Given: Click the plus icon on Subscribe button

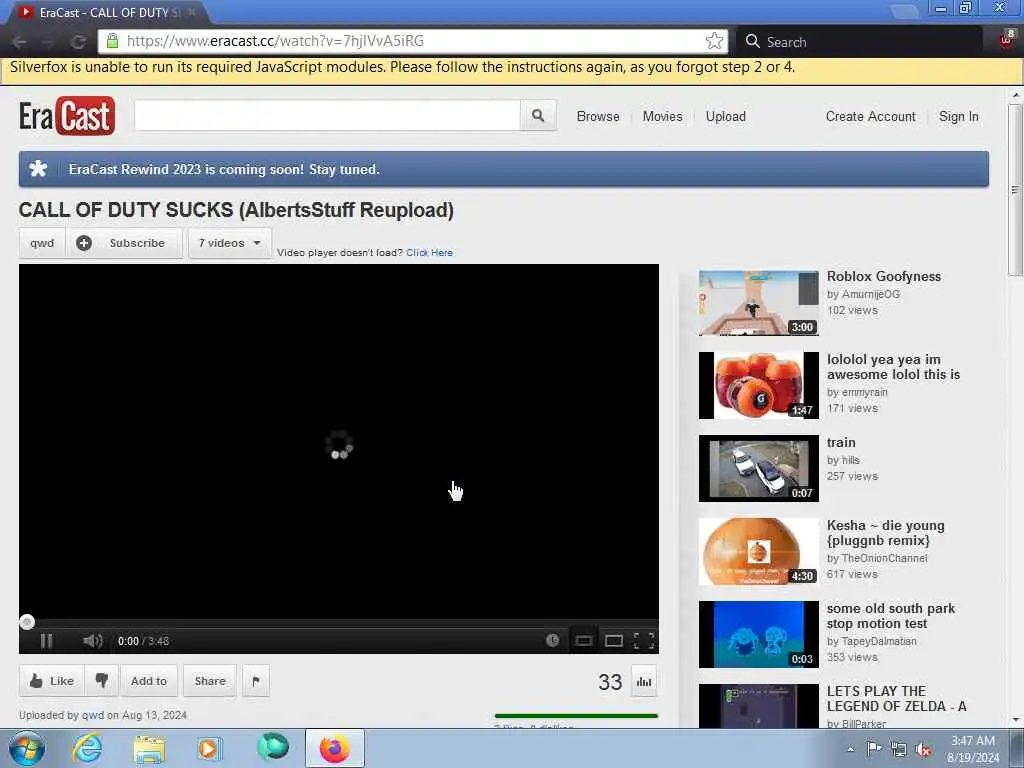Looking at the screenshot, I should pos(84,243).
